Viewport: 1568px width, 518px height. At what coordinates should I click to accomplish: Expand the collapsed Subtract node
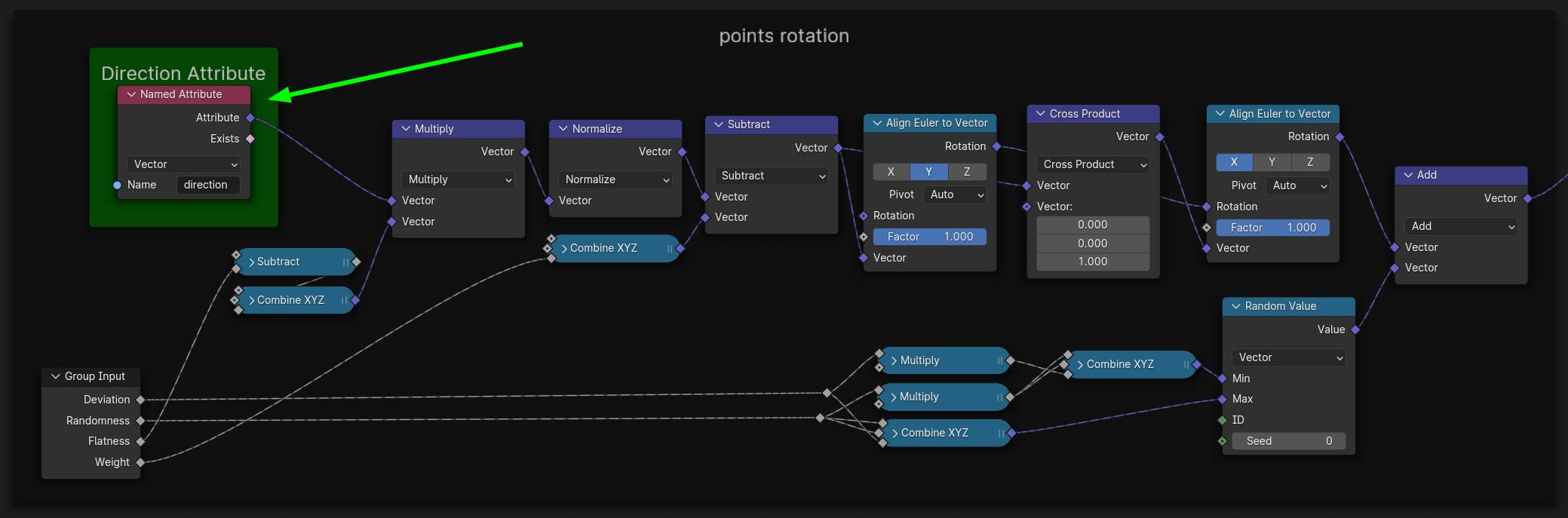click(x=252, y=262)
